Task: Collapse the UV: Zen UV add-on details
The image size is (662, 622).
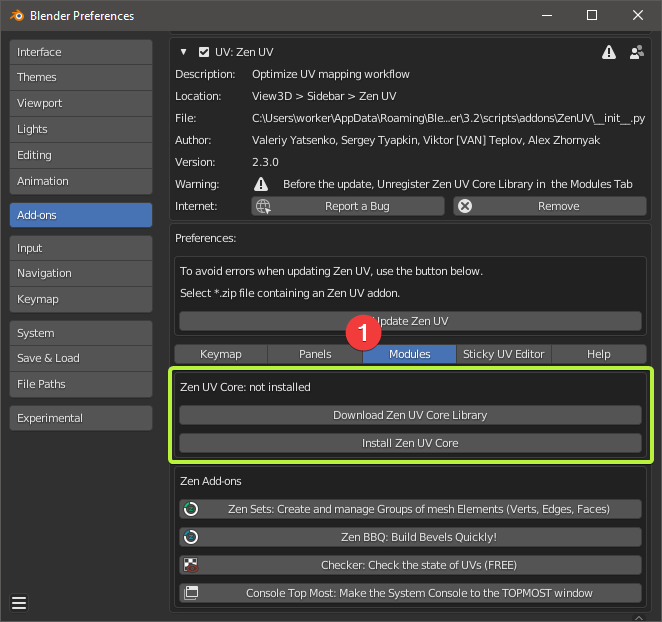Action: pyautogui.click(x=184, y=52)
